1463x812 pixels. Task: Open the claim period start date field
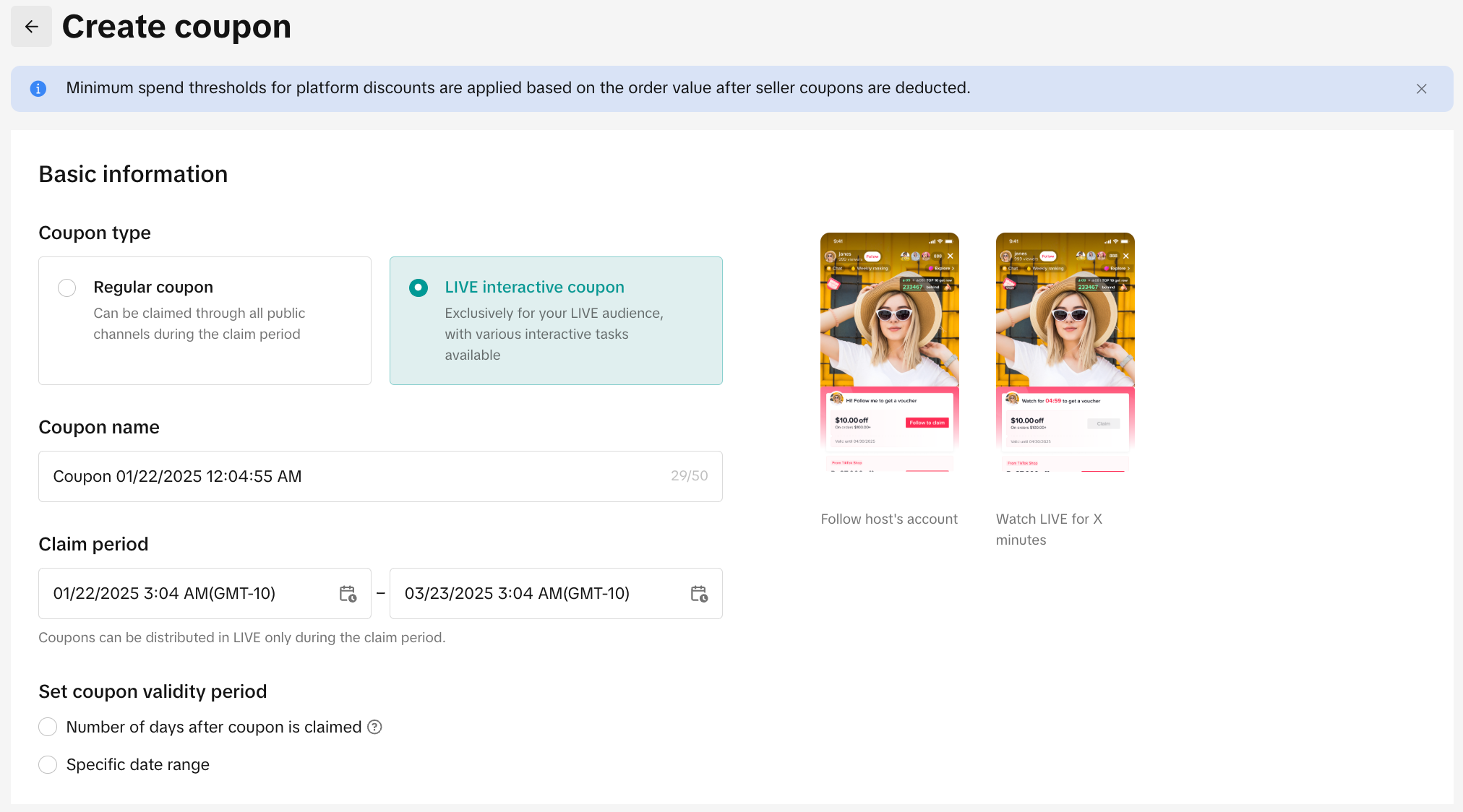[188, 594]
